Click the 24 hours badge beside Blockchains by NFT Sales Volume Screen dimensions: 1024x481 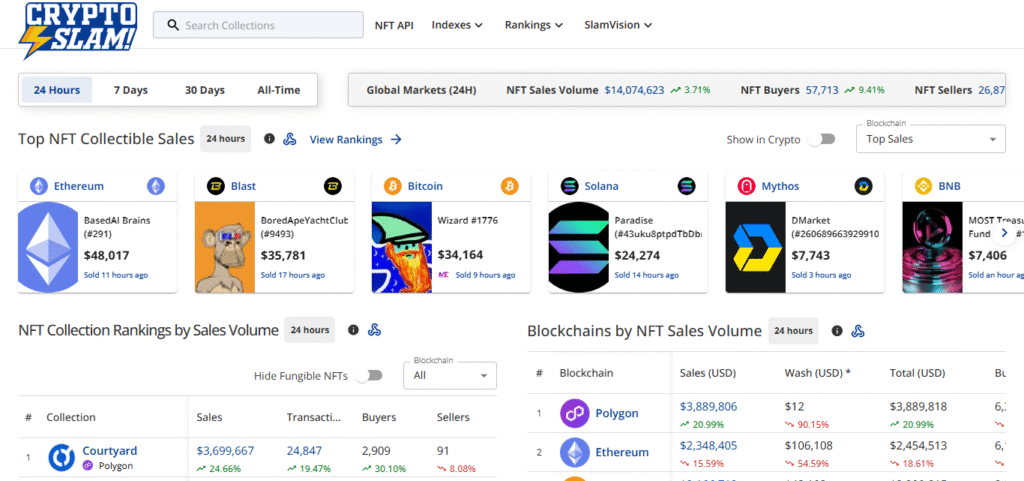point(793,330)
